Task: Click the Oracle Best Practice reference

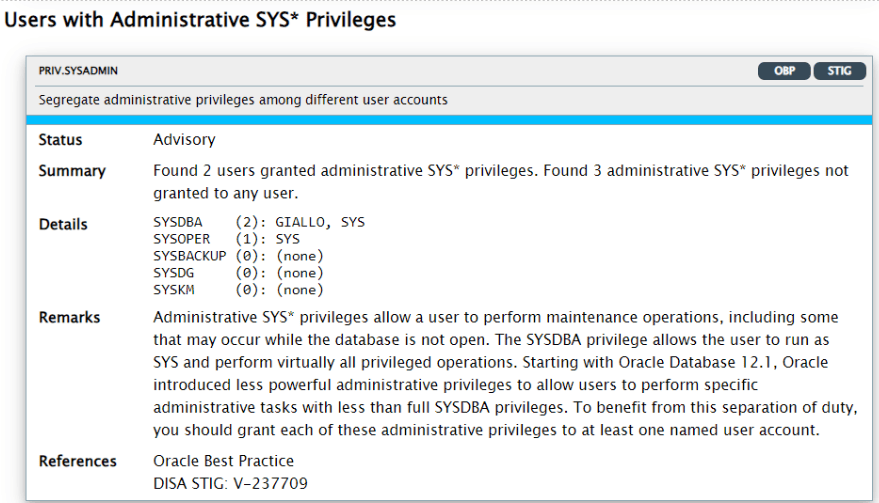Action: [223, 461]
